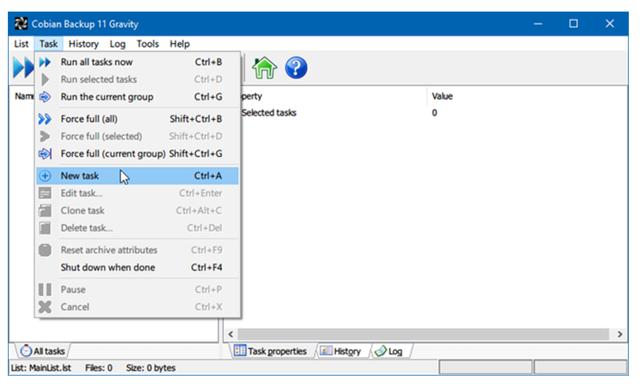Click the Delete task menu icon

[x=45, y=228]
